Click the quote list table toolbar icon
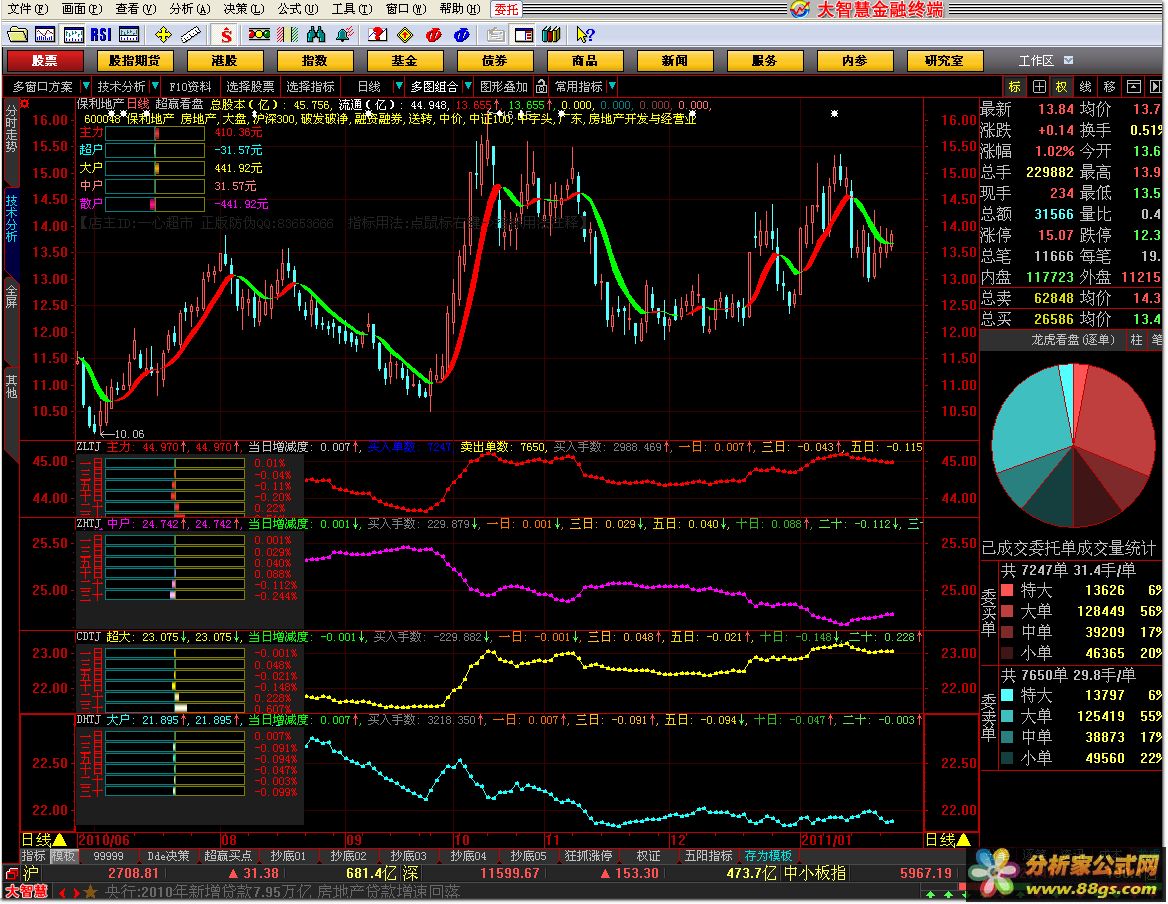 [x=129, y=34]
